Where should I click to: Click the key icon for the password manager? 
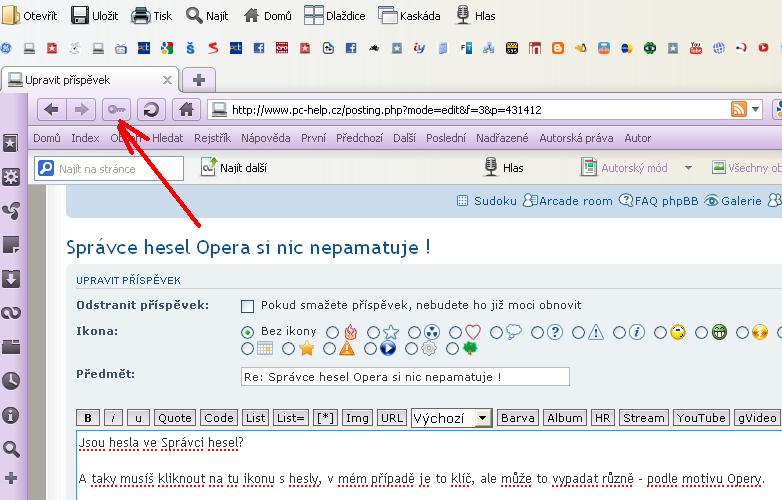(117, 109)
